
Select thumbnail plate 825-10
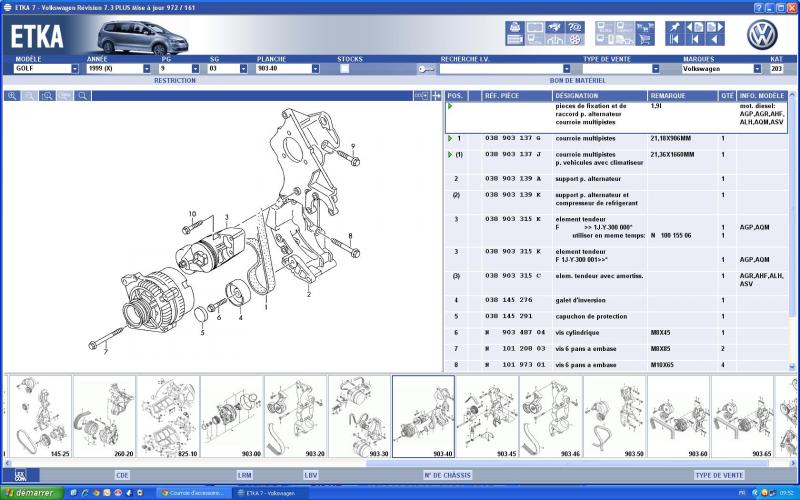168,416
